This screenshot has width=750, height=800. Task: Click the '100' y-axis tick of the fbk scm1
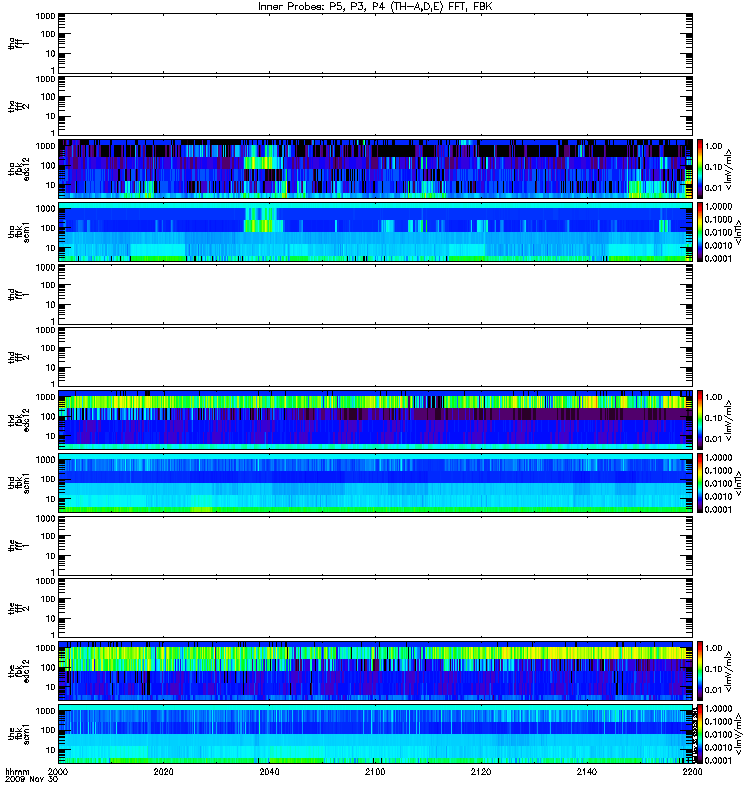pyautogui.click(x=48, y=730)
